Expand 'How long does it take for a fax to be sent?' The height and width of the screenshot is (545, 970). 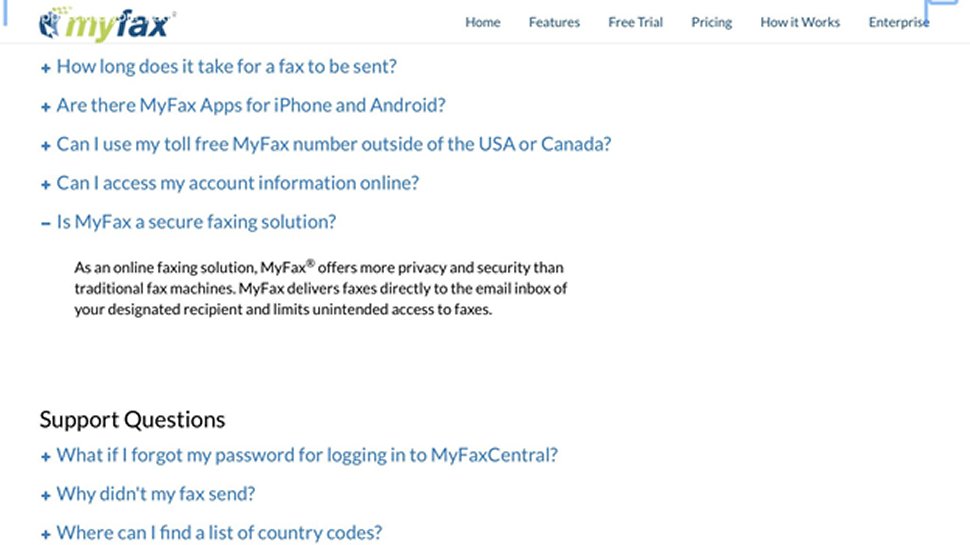[226, 66]
